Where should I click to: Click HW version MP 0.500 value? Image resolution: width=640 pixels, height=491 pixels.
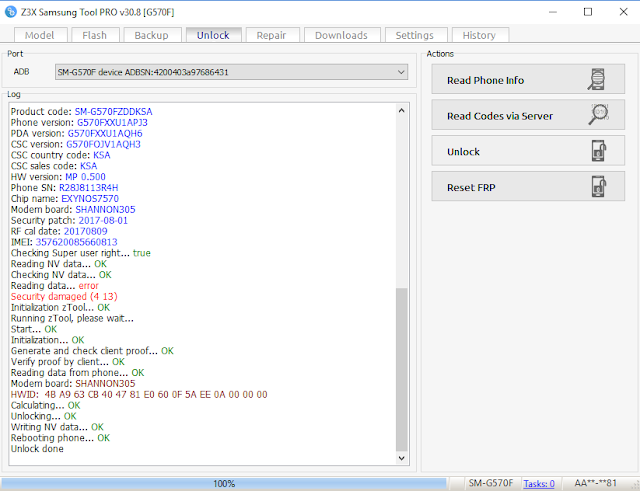tap(85, 177)
